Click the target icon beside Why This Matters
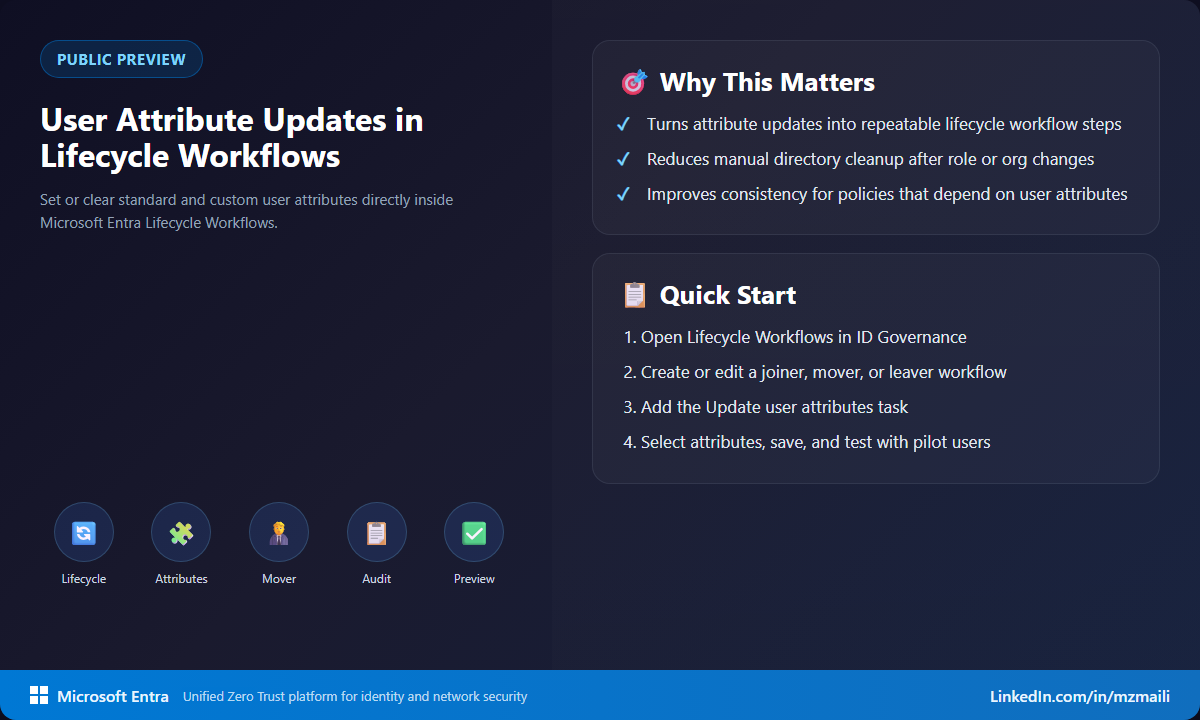This screenshot has height=720, width=1200. pos(634,82)
